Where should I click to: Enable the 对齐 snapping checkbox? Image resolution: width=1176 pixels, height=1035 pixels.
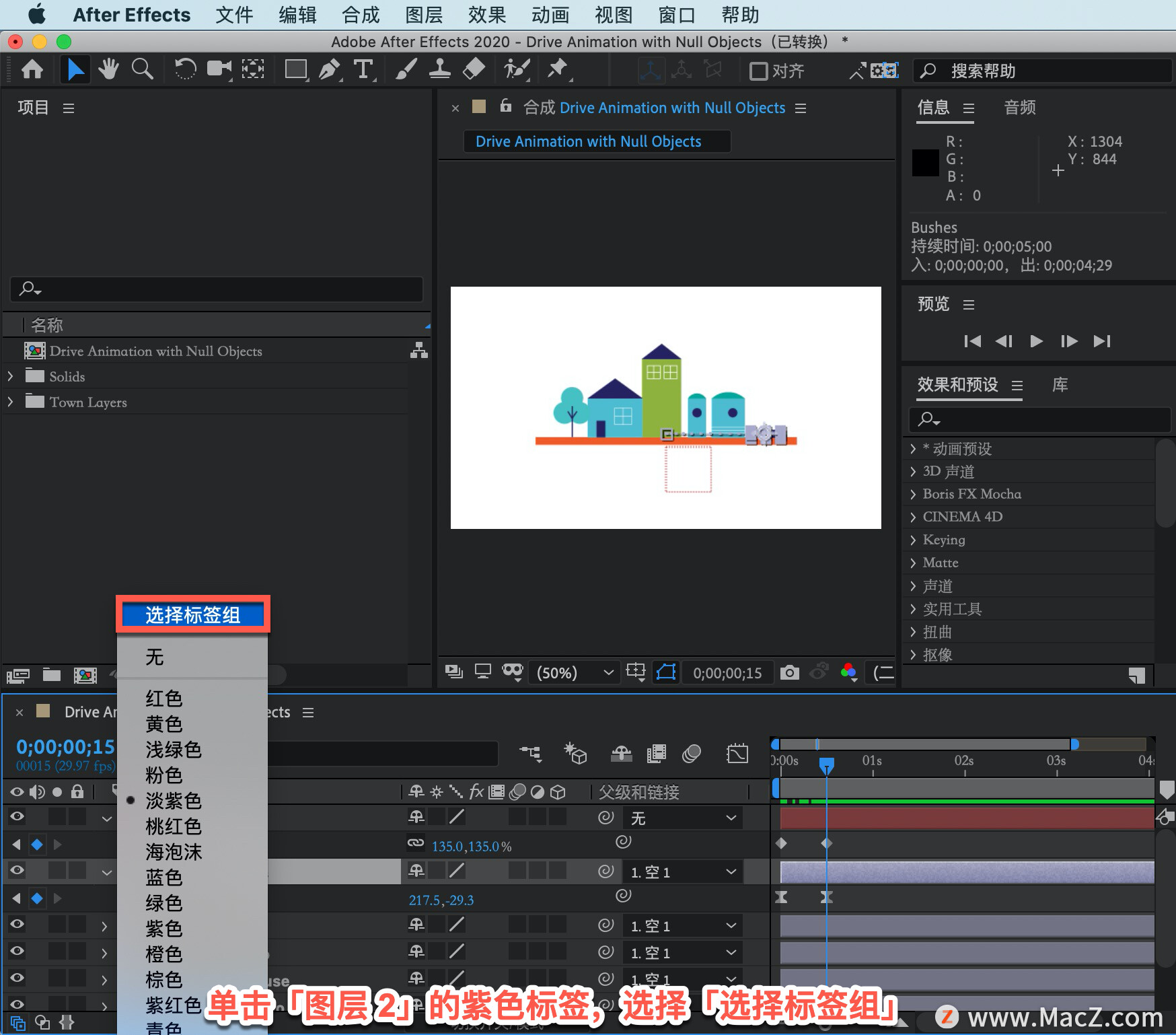point(758,71)
